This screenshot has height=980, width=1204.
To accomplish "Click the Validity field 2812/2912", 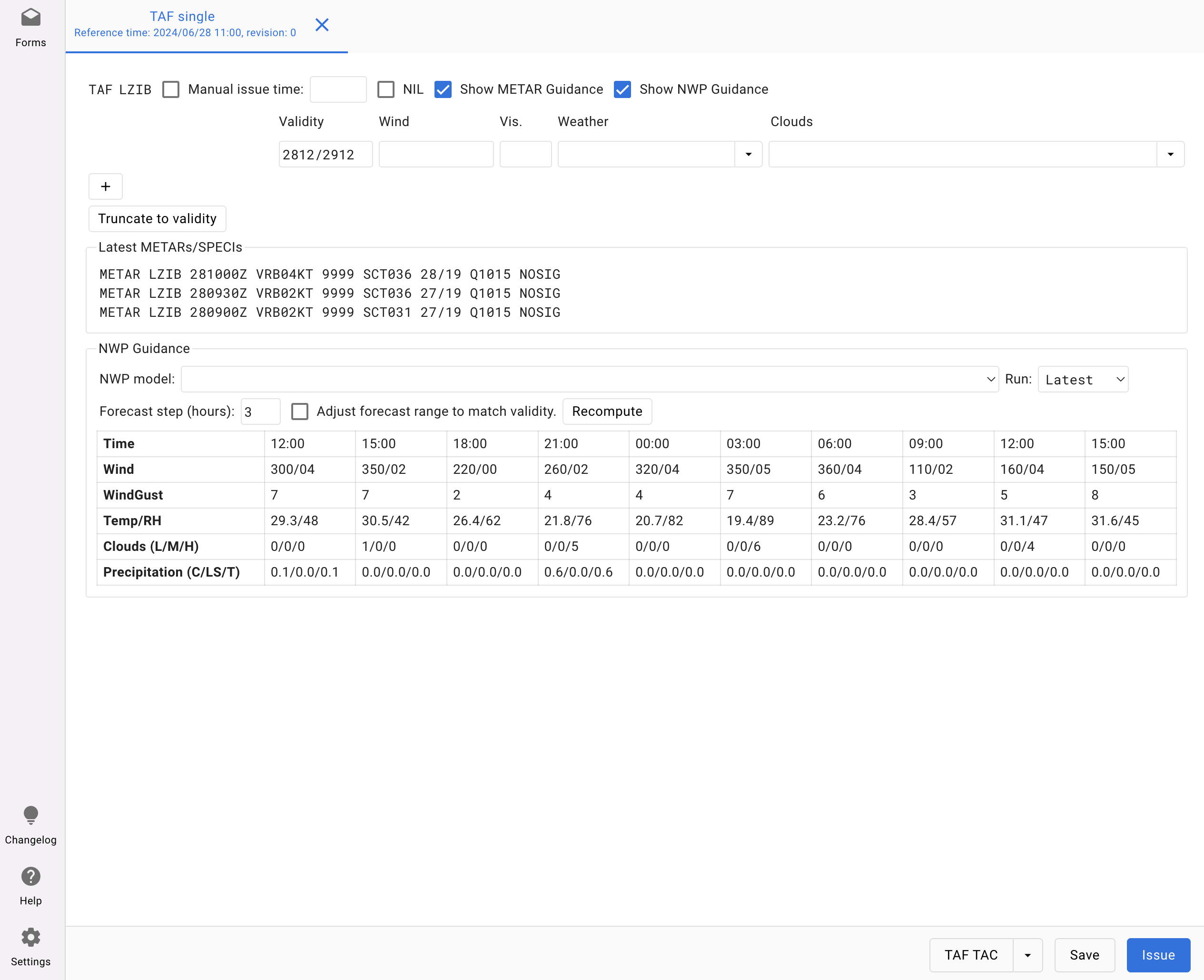I will point(326,154).
